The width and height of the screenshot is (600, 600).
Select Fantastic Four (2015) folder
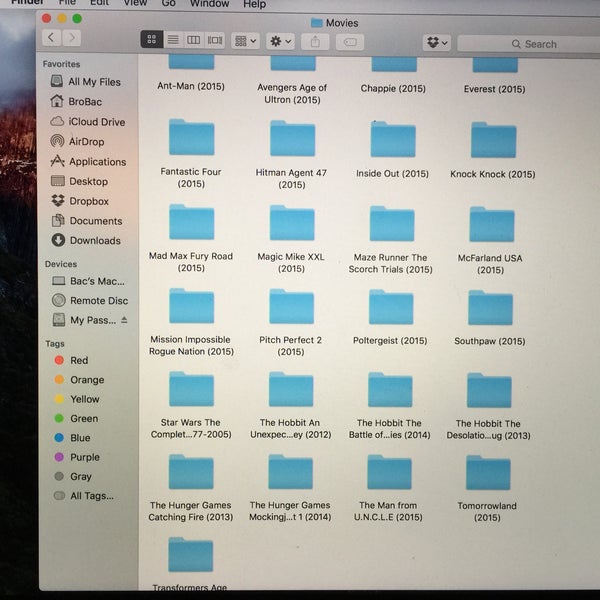coord(191,137)
